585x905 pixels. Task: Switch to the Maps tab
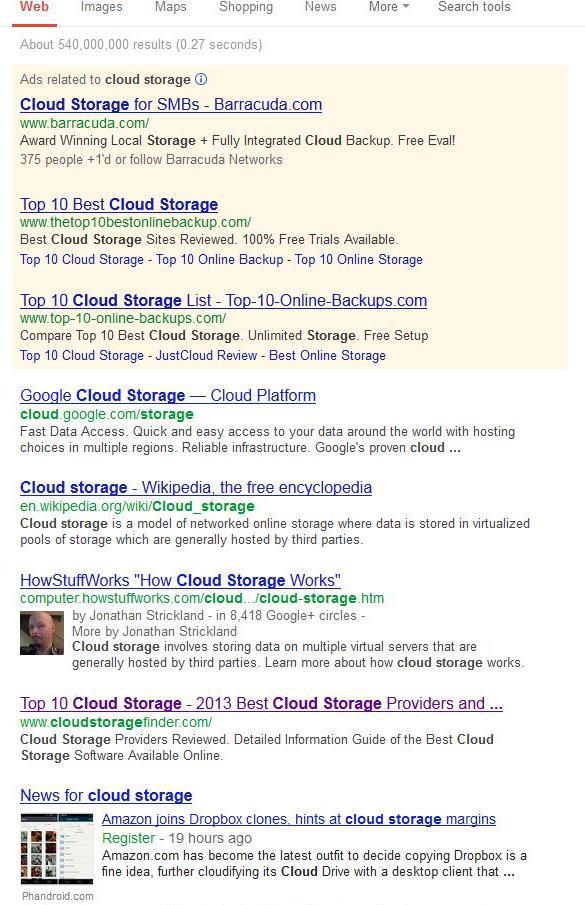[x=171, y=7]
